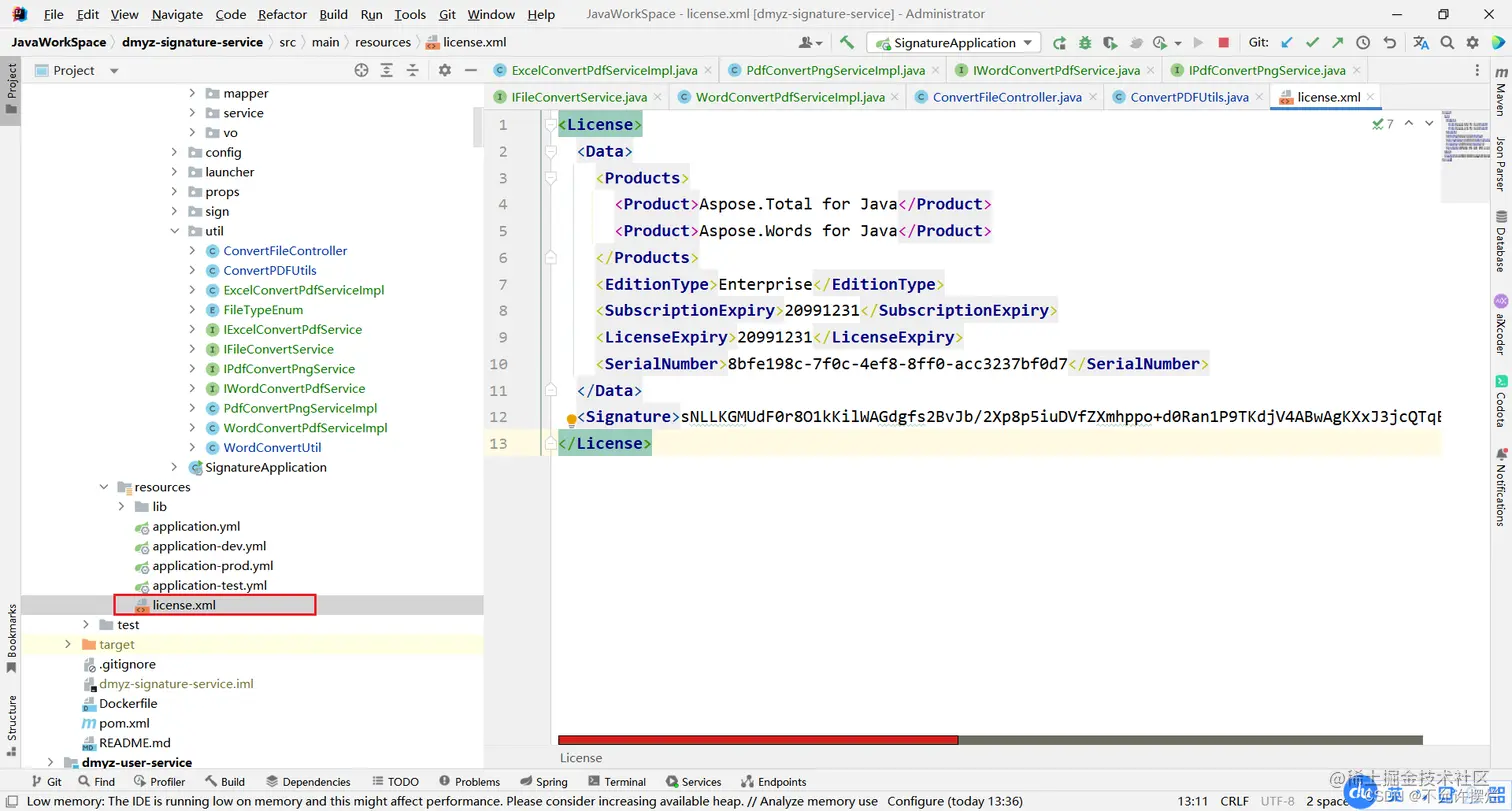The image size is (1512, 811).
Task: Click Git Update Project blue arrow
Action: [x=1287, y=43]
